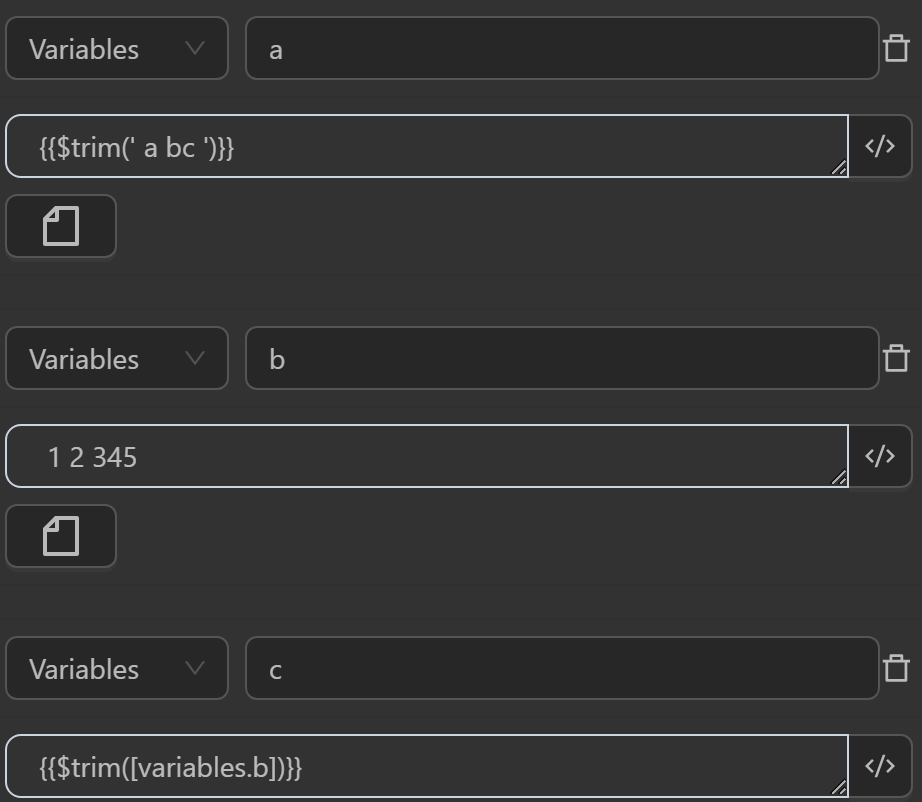Click name field containing 'b'
Screen dimensions: 922x802
click(562, 359)
